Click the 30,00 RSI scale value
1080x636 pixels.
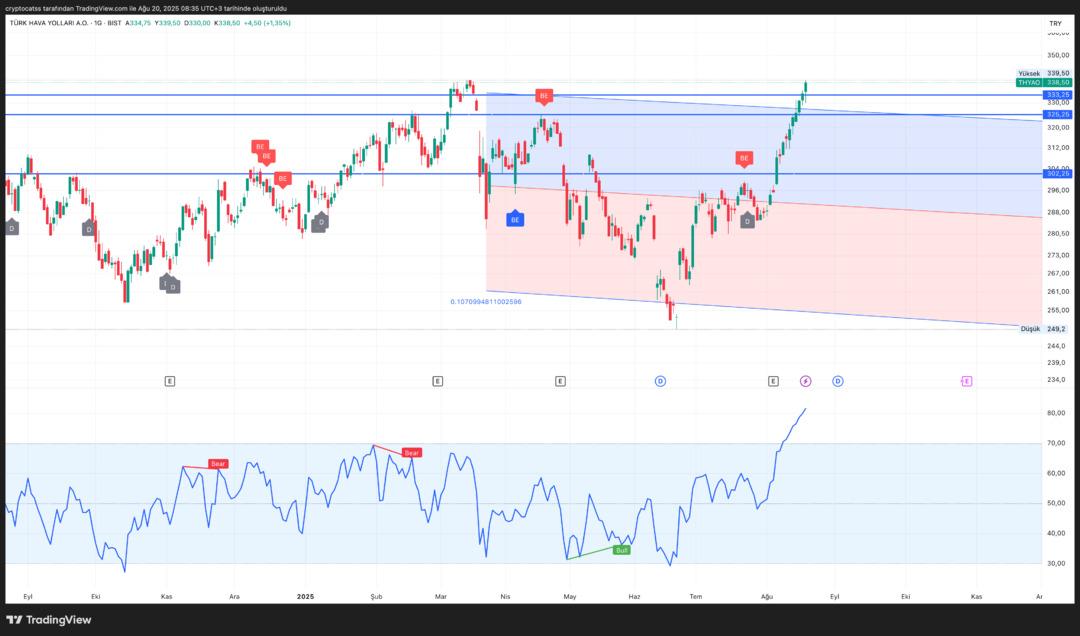1056,564
